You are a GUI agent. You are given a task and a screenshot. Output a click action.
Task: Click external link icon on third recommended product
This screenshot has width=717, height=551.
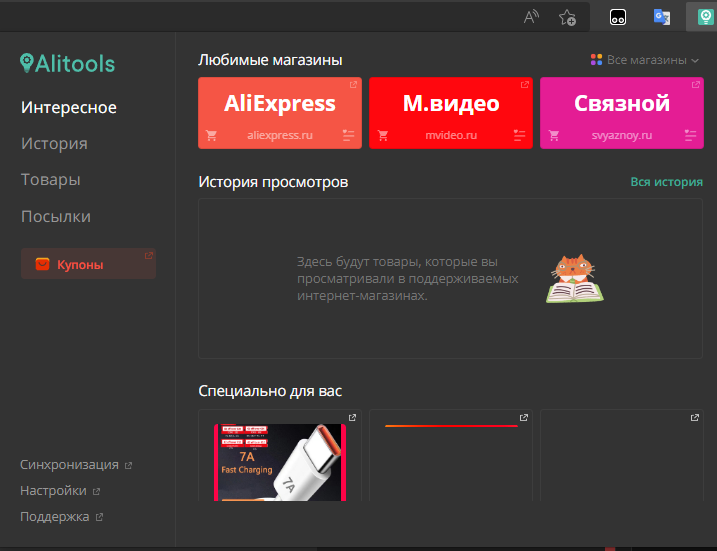click(695, 417)
